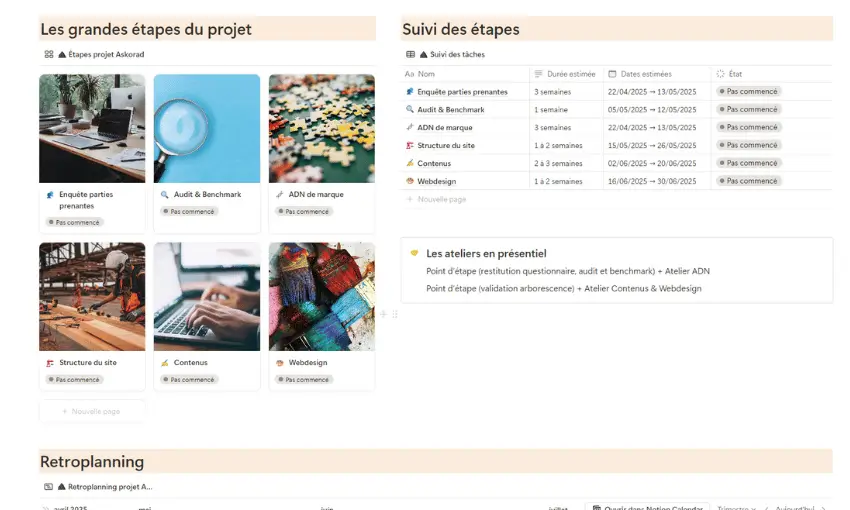Open the paint brushes image on the Webdesign card

point(321,296)
